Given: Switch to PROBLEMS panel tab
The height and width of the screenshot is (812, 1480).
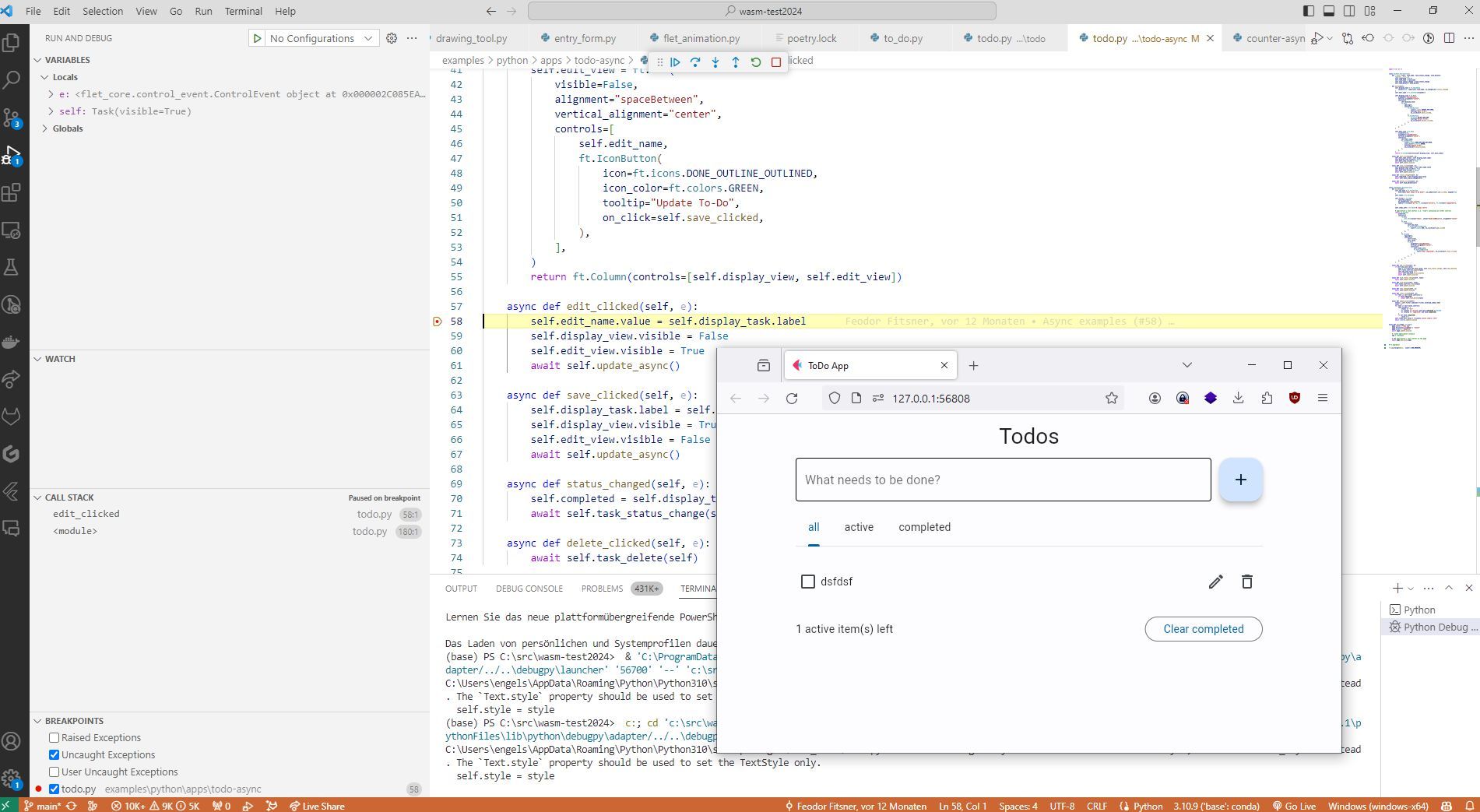Looking at the screenshot, I should tap(602, 589).
